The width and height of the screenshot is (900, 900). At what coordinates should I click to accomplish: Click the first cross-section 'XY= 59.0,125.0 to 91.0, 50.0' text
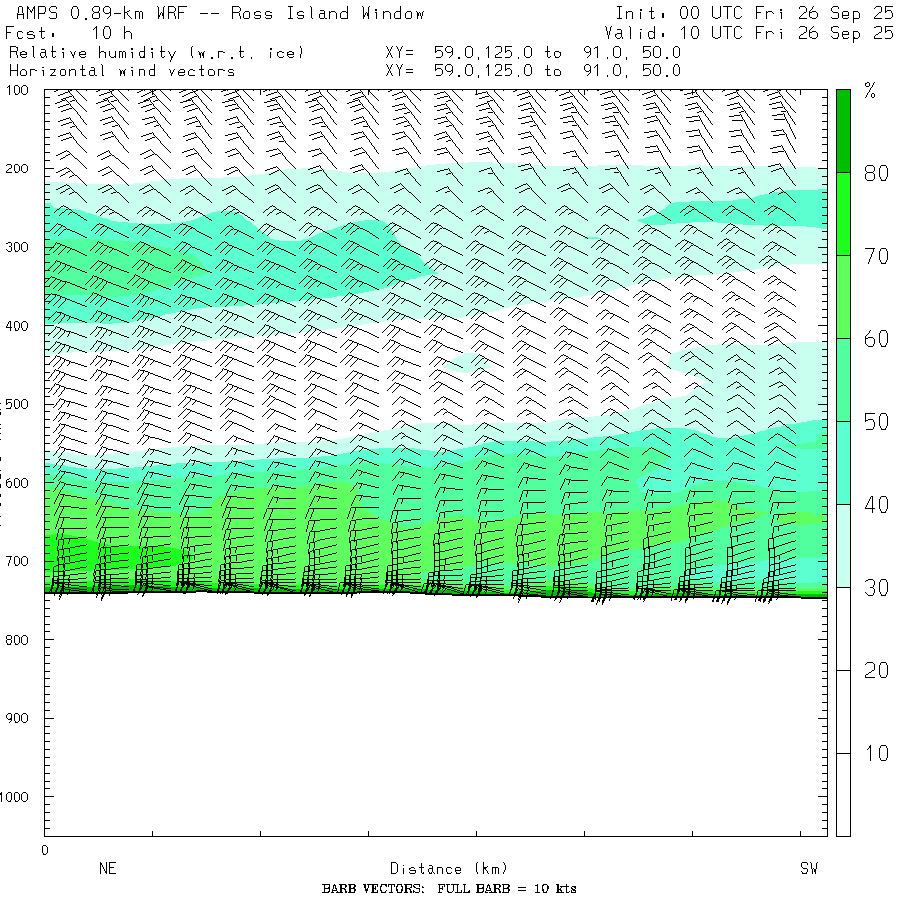coord(533,53)
